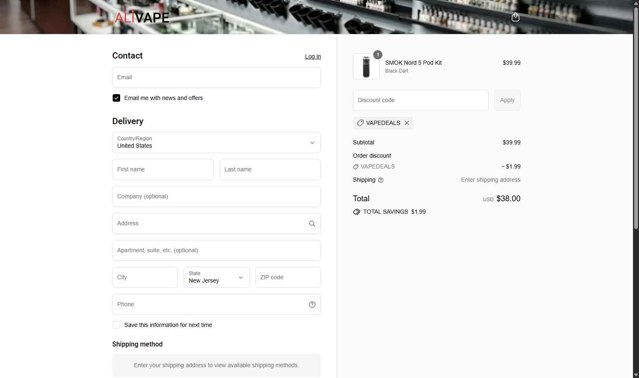
Task: Click the Apply discount button
Action: click(507, 100)
